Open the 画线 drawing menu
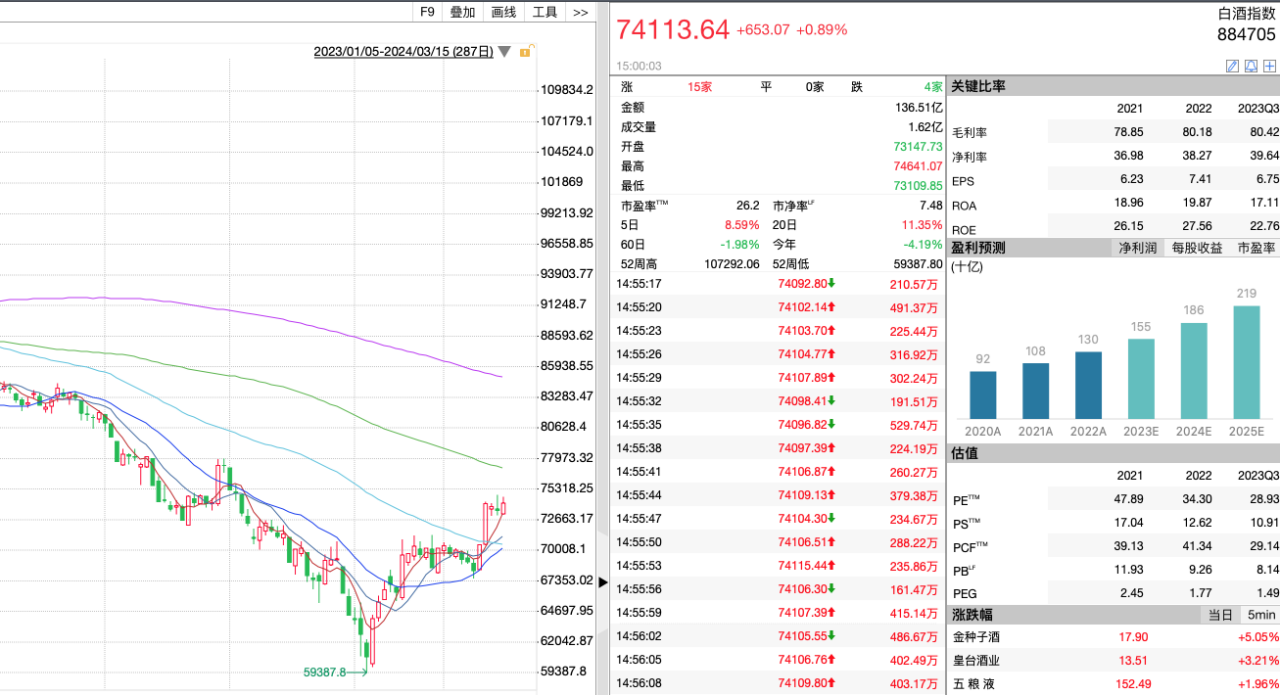The image size is (1280, 695). (x=504, y=12)
